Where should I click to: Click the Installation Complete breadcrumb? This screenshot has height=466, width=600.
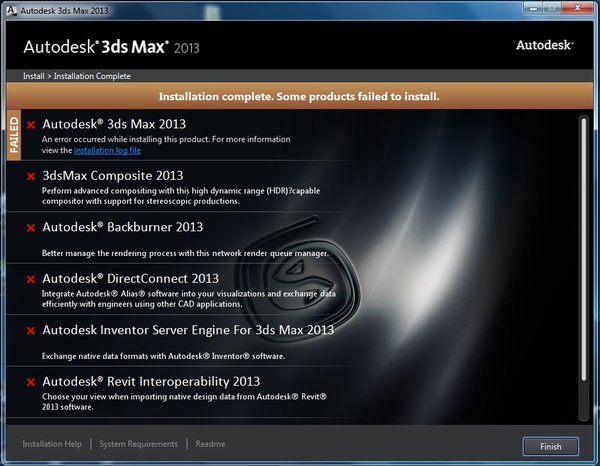(92, 76)
